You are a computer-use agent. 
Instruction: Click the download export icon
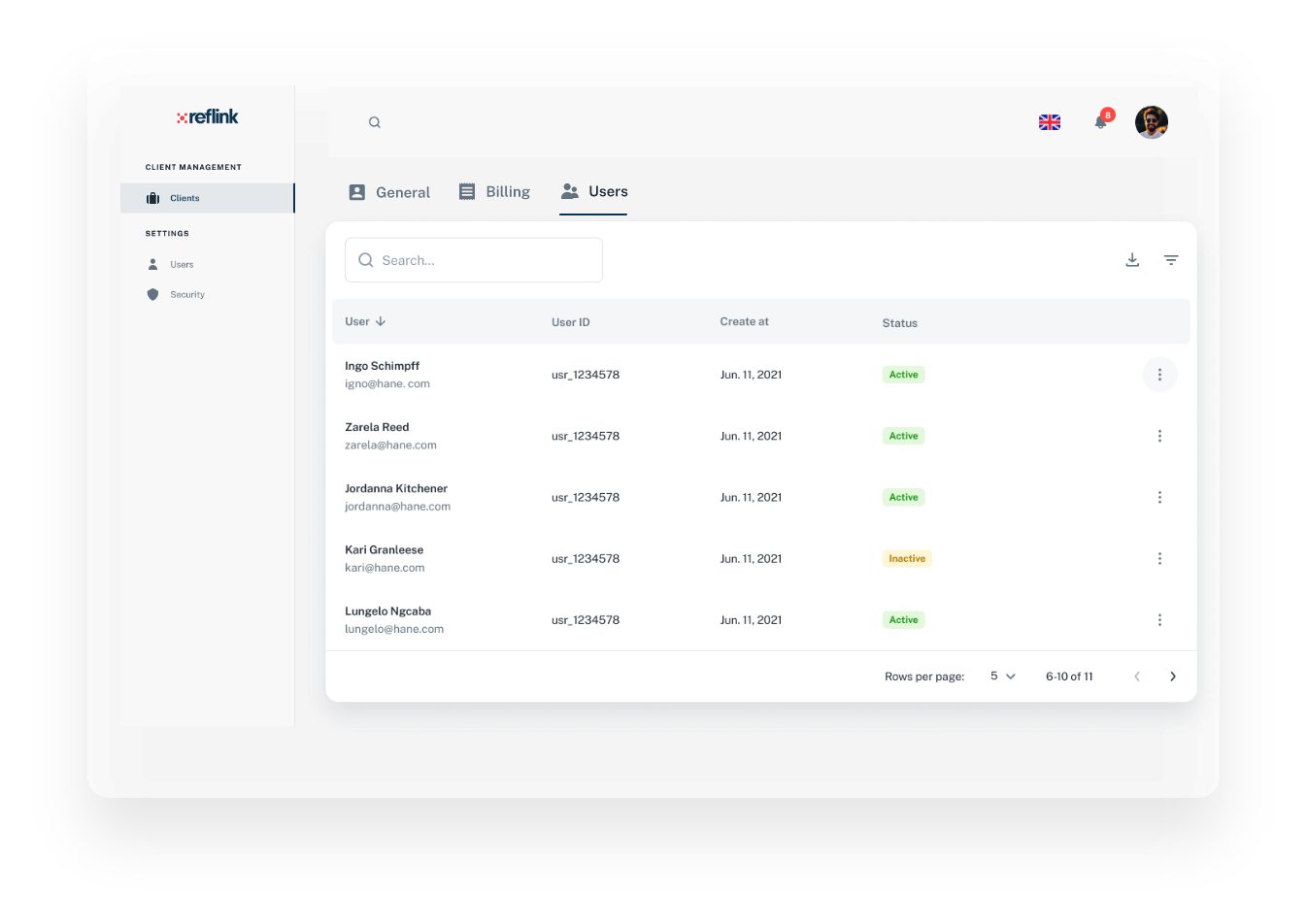(1132, 260)
